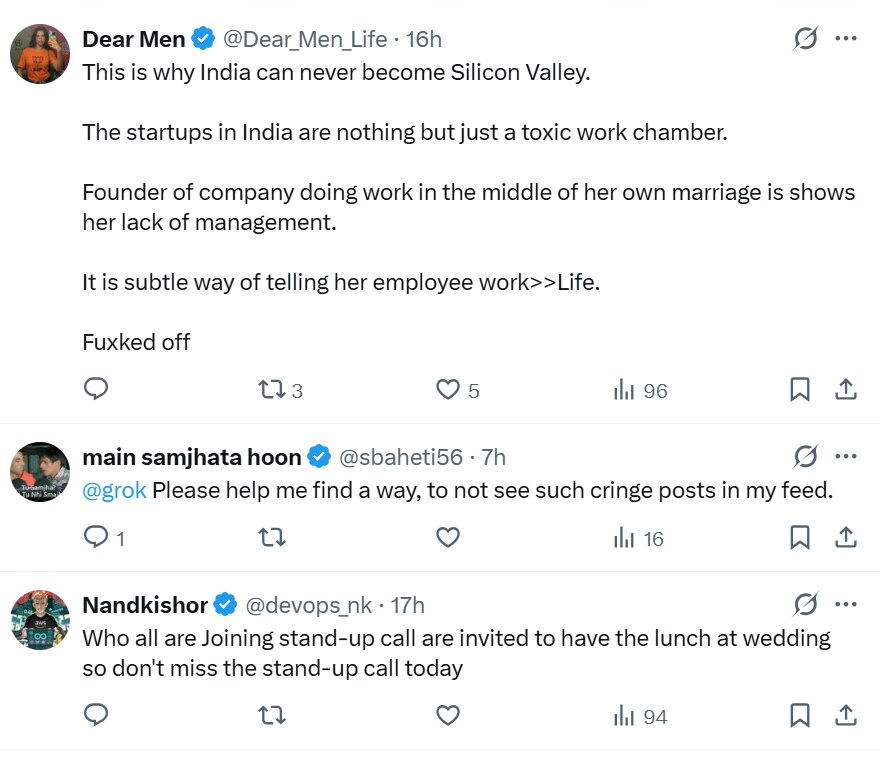The image size is (880, 758).
Task: Reply to the Dear Men post
Action: coord(96,389)
